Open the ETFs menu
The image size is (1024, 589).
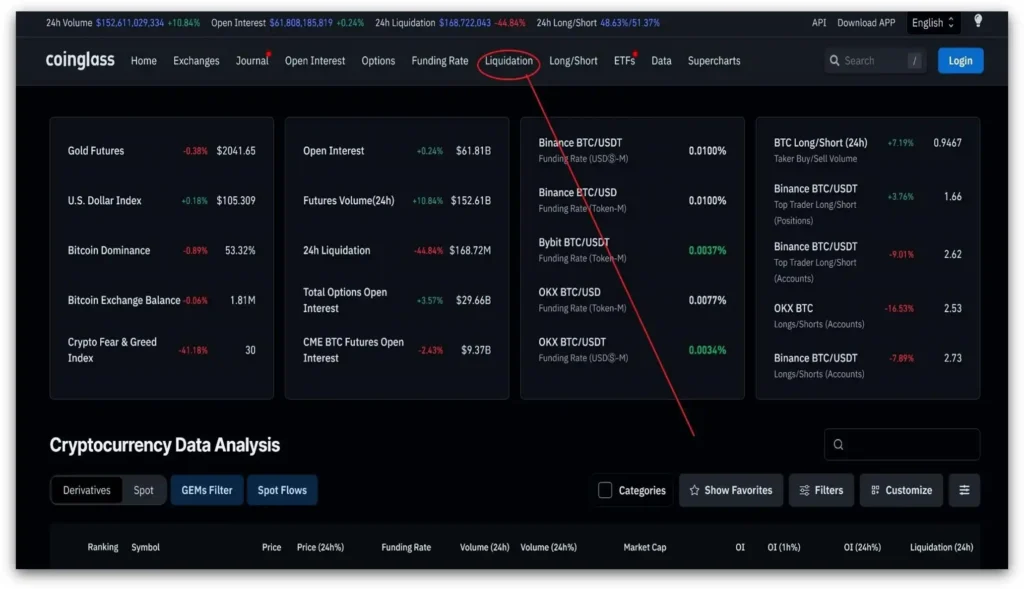pos(624,61)
